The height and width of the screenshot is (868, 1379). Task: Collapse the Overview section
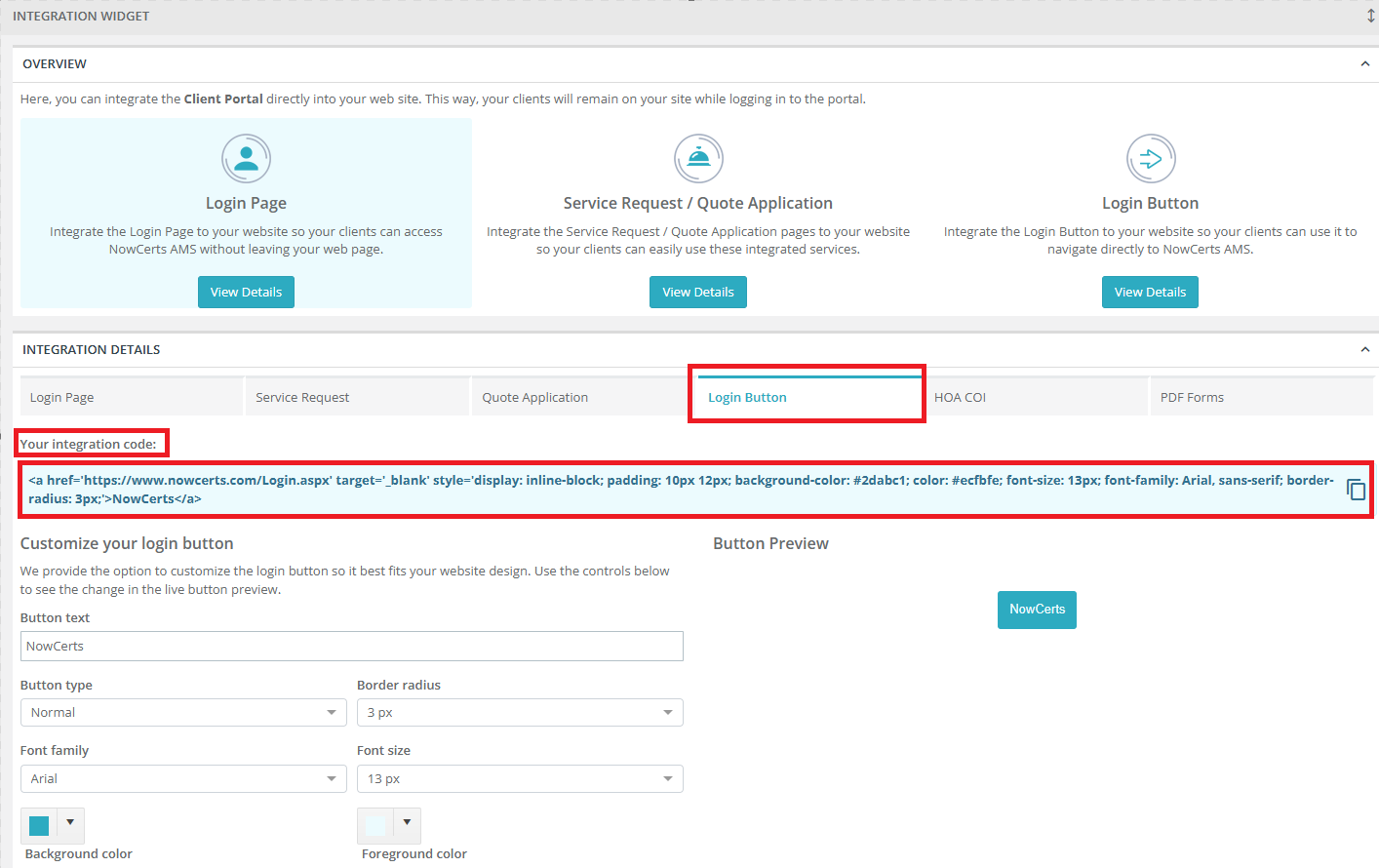coord(1364,64)
